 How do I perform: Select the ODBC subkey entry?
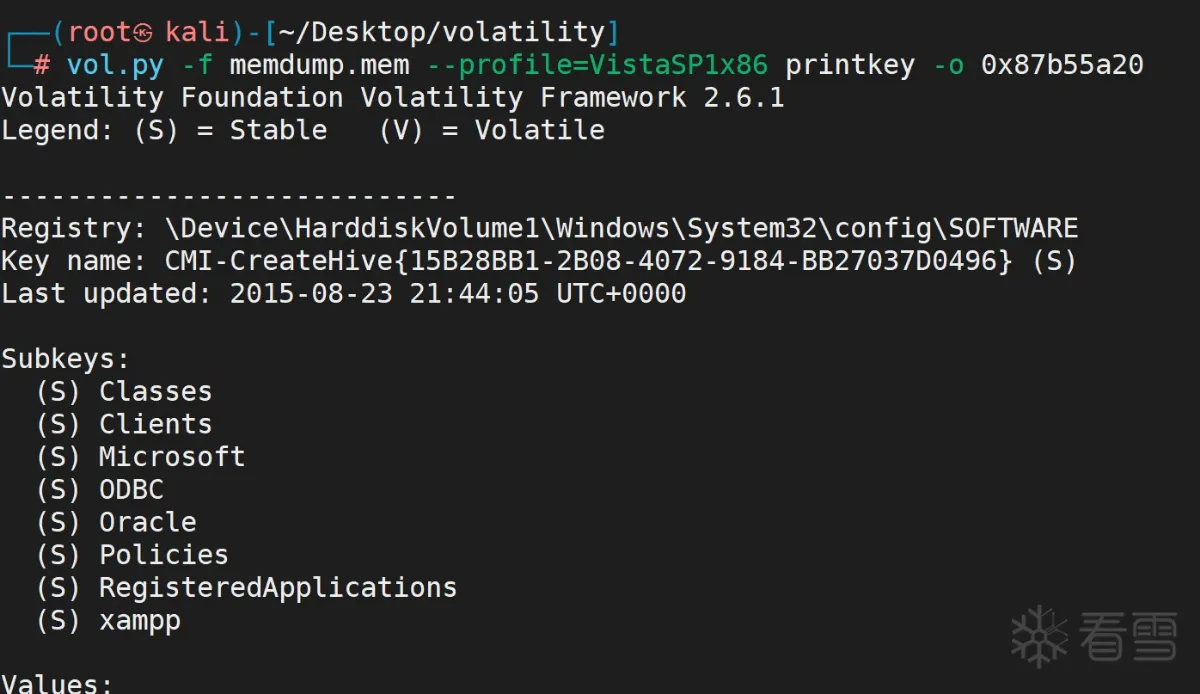click(131, 490)
